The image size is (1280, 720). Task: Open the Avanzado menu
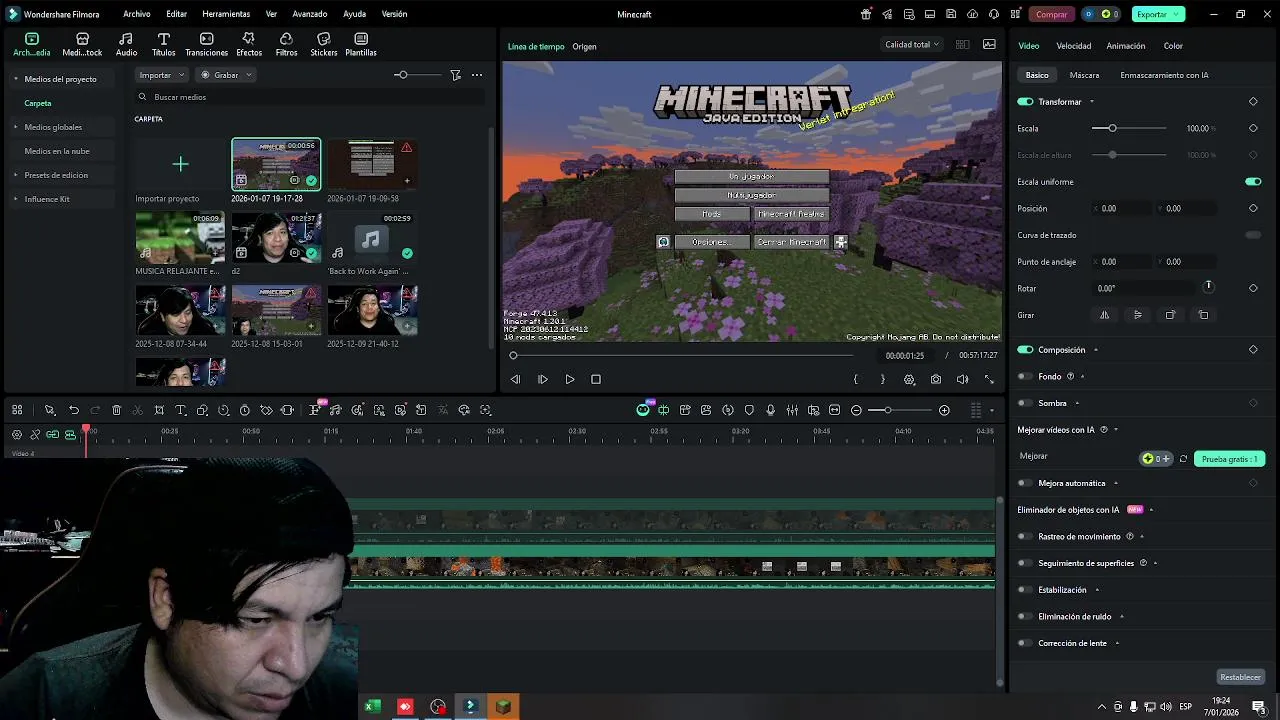click(309, 14)
